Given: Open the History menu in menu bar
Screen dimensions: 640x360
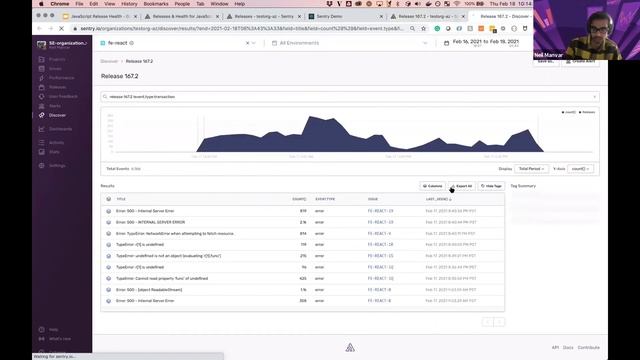Looking at the screenshot, I should click(x=129, y=4).
